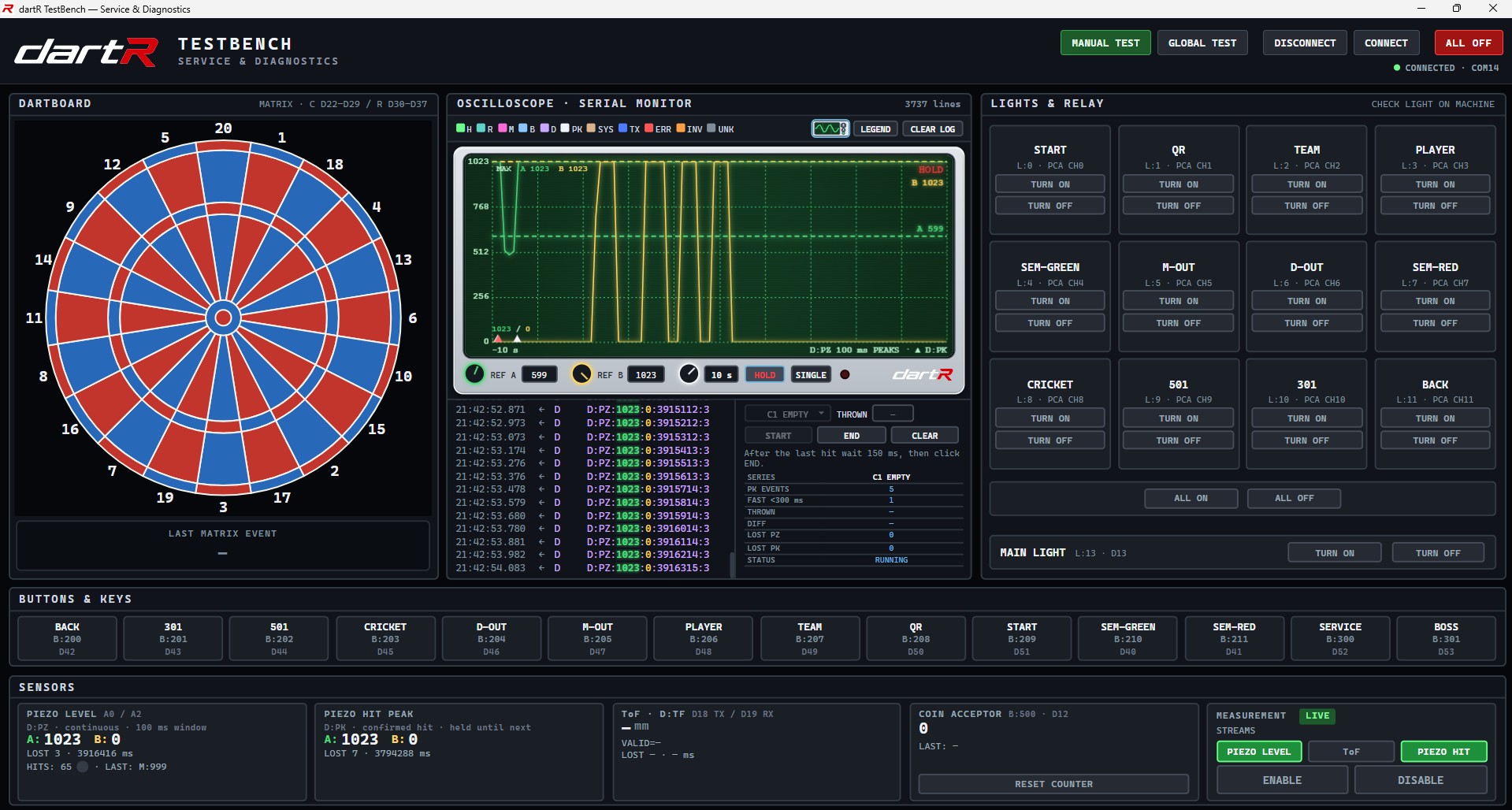Toggle the oscilloscope waveform view icon
The image size is (1512, 810).
click(830, 129)
